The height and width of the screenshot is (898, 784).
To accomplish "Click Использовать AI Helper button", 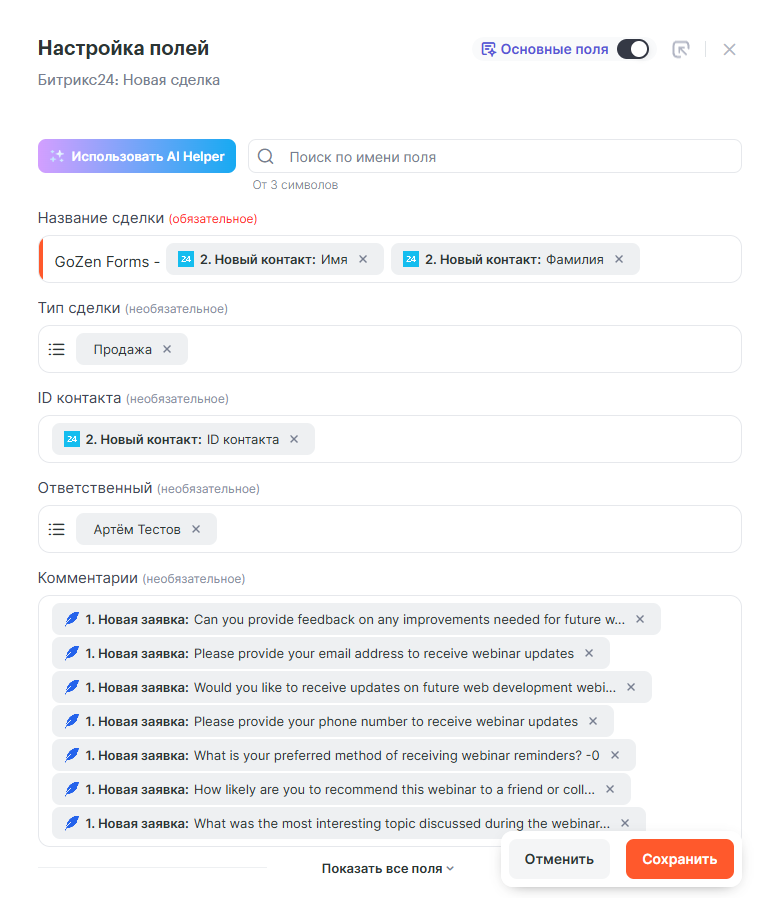I will (x=137, y=156).
